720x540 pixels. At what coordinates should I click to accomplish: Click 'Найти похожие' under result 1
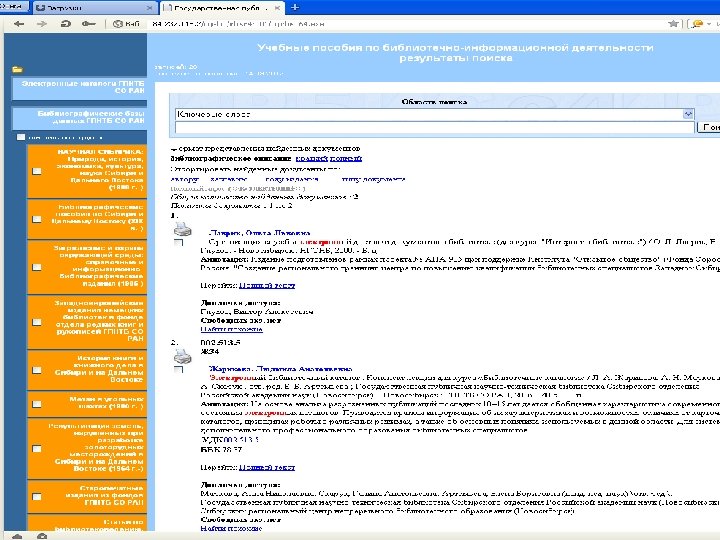(231, 329)
